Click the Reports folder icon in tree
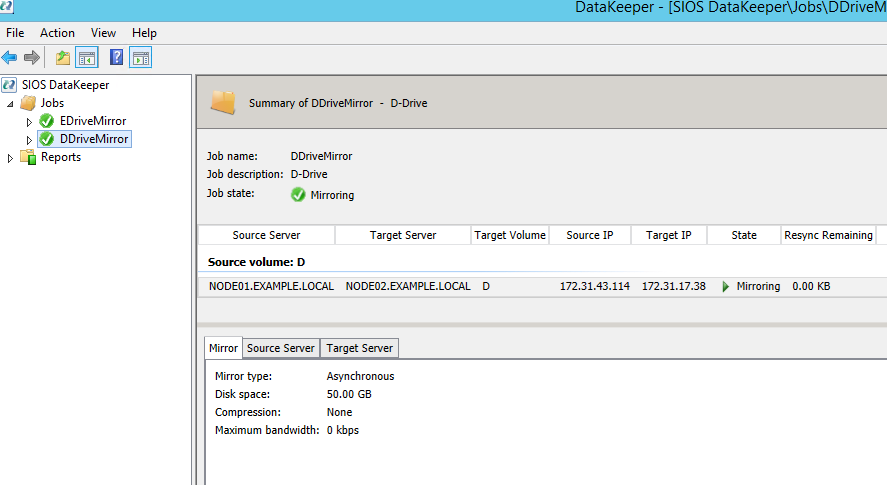This screenshot has height=485, width=887. click(28, 157)
